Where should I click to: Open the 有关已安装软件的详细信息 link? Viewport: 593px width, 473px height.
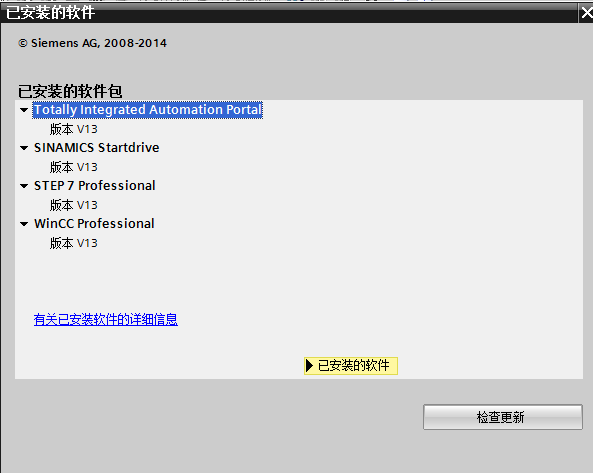[106, 319]
